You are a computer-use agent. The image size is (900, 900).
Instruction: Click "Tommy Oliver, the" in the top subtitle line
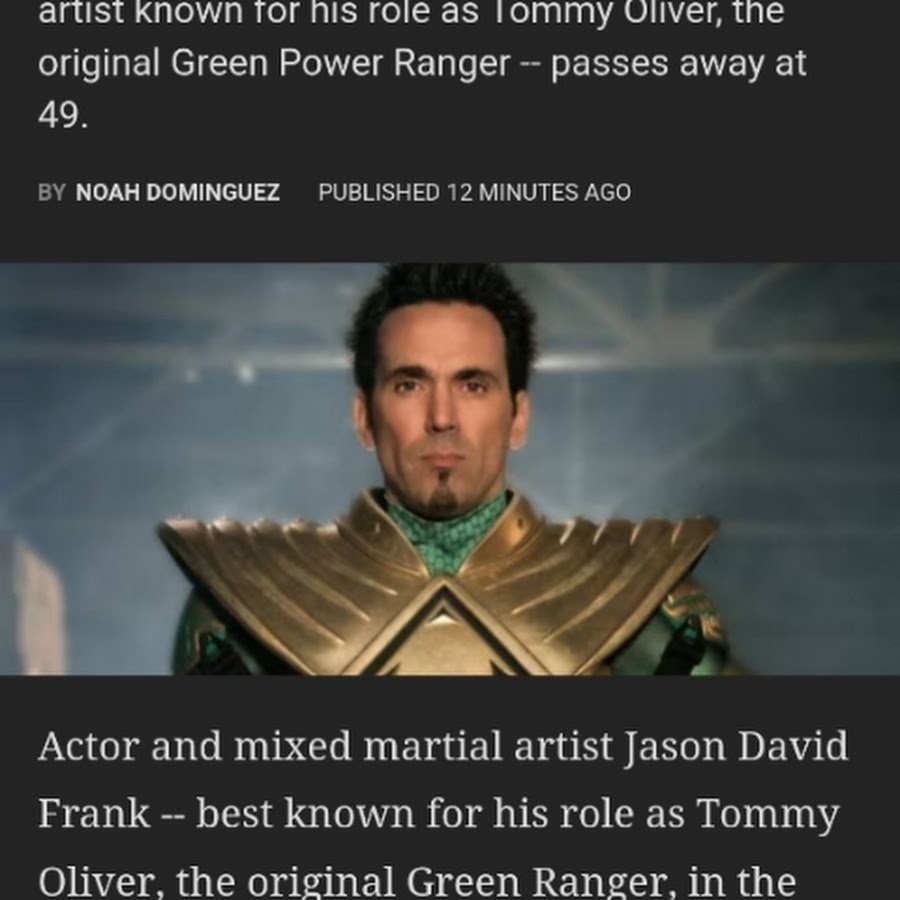tap(636, 13)
